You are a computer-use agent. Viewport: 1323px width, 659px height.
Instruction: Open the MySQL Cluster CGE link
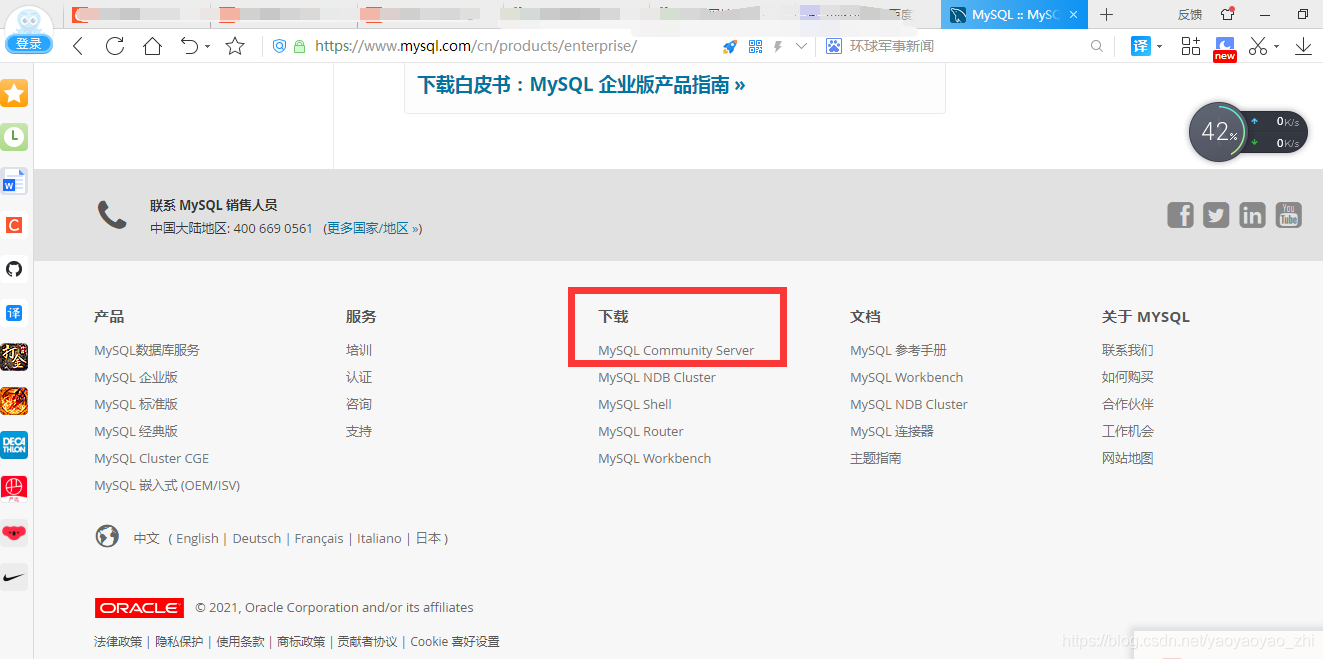(151, 458)
